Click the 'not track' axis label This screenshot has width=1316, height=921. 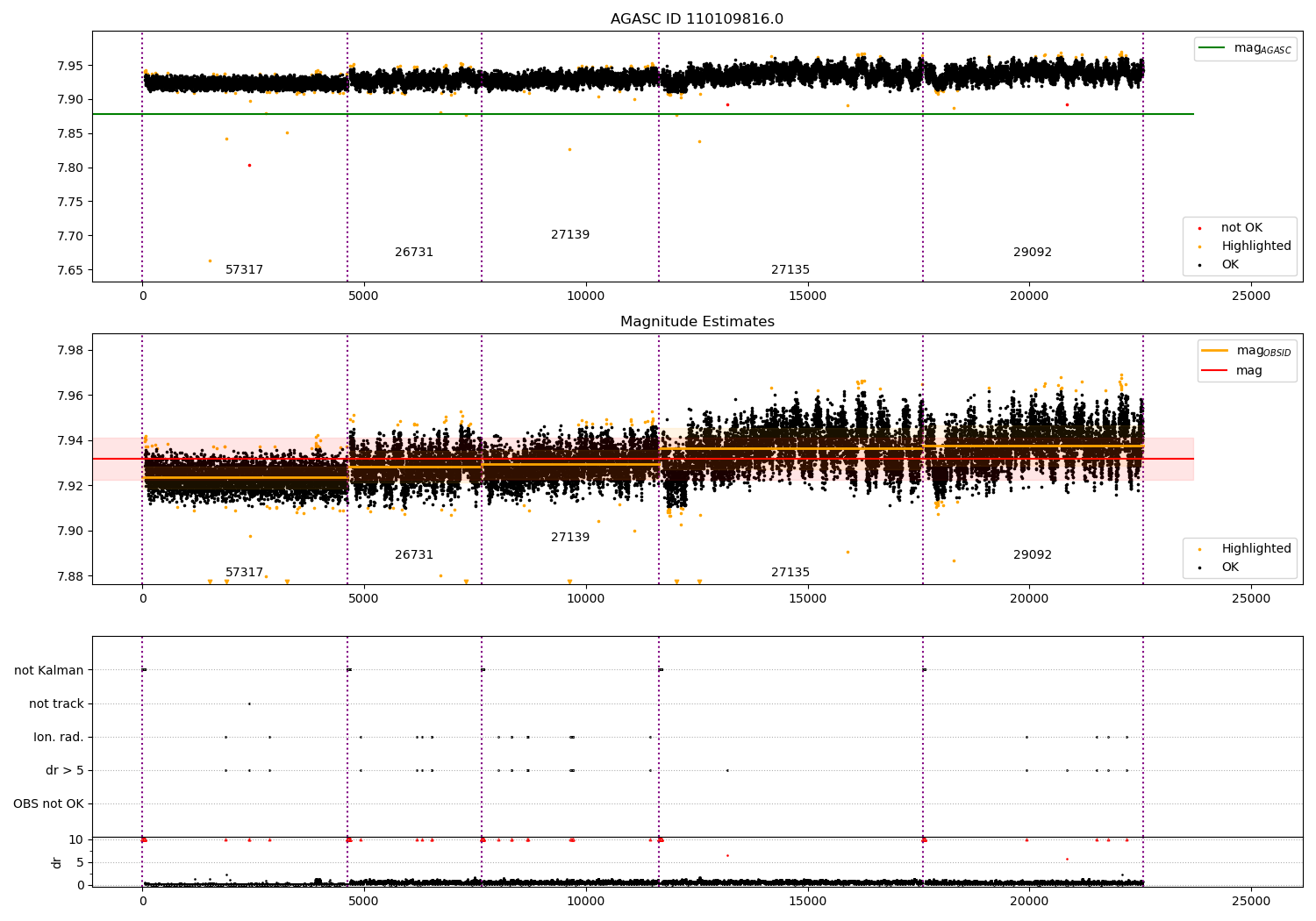coord(56,704)
